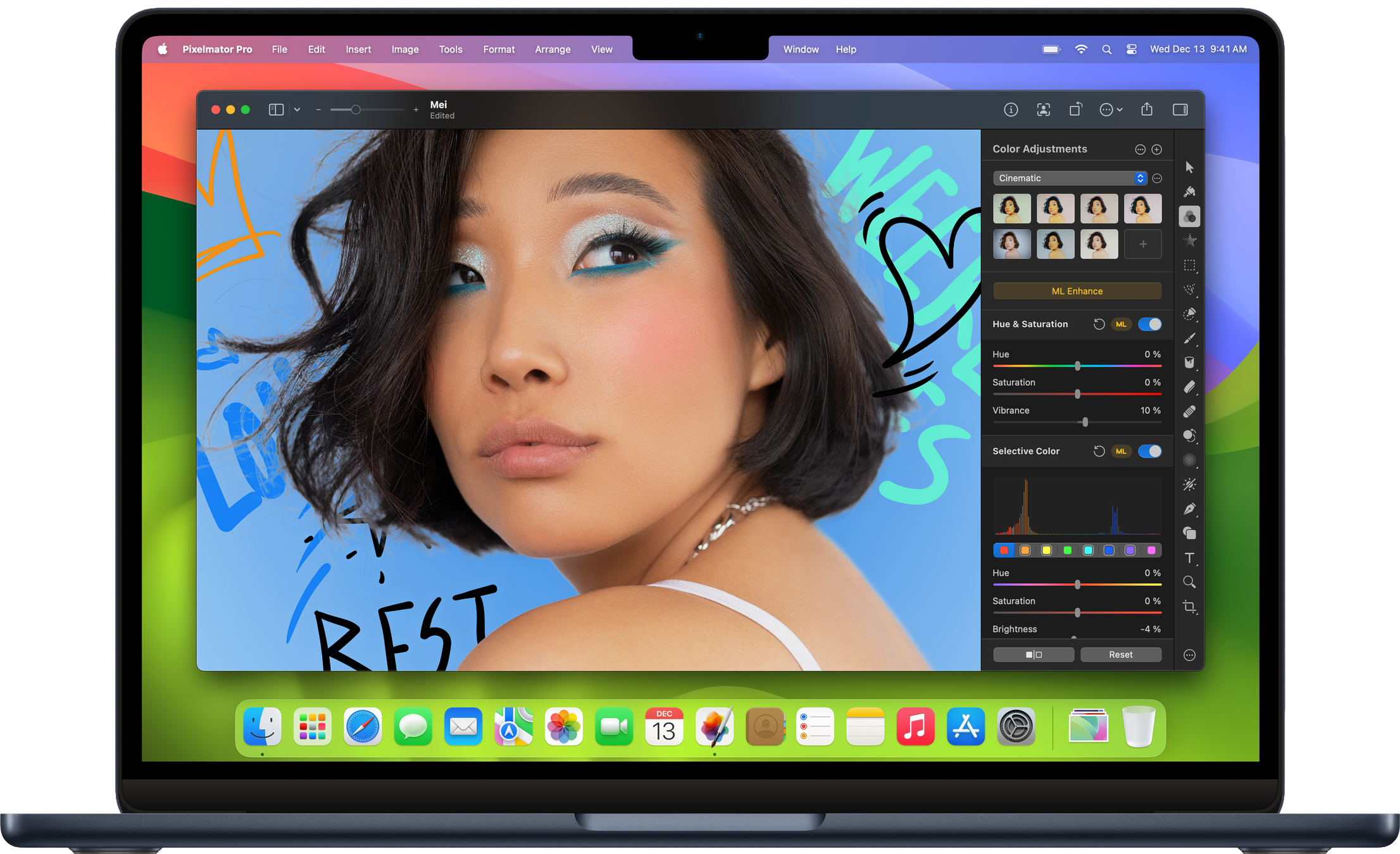Toggle the Selective Color switch
1400x854 pixels.
1149,451
